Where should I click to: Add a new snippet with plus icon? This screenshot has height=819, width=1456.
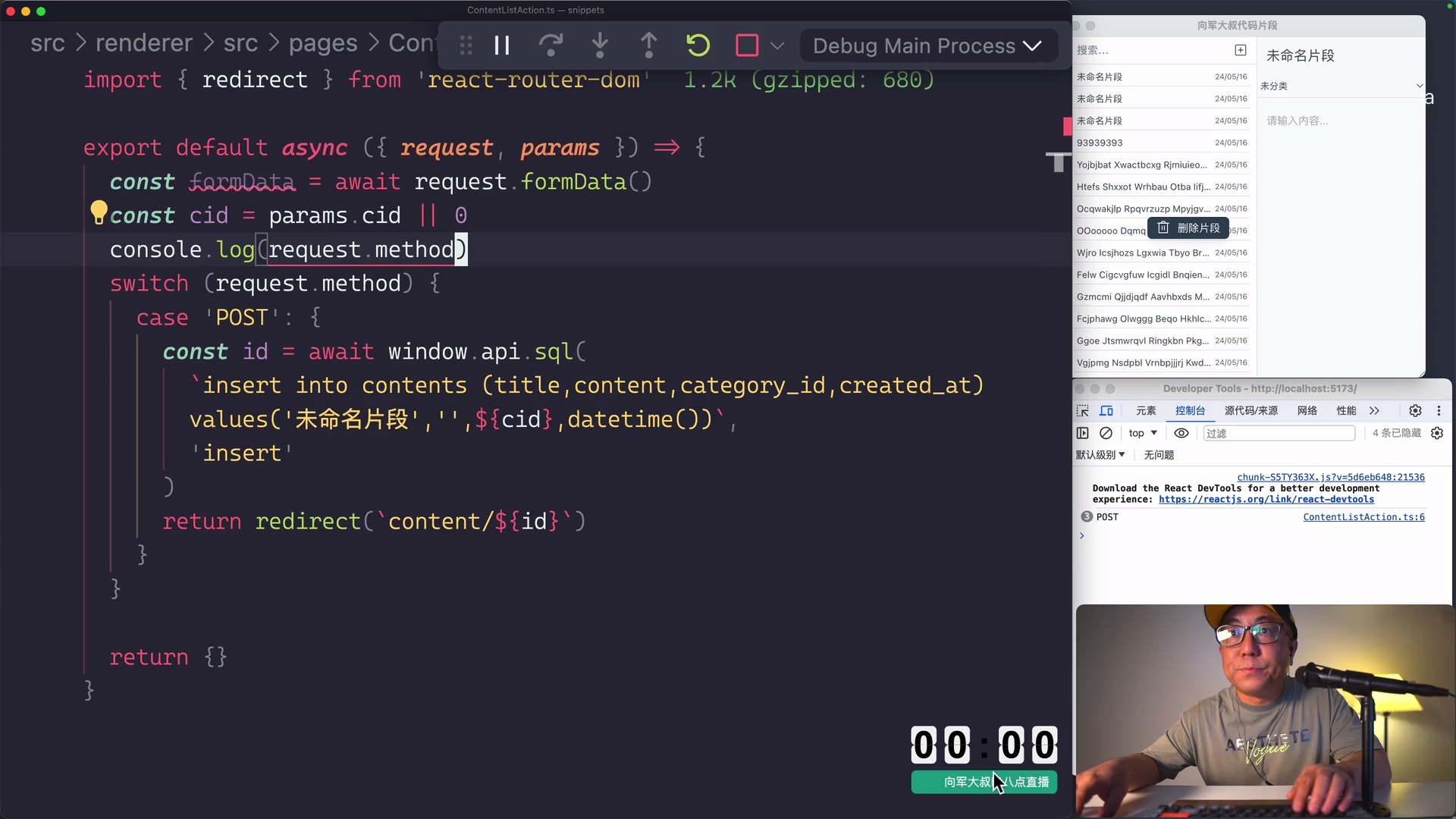(x=1241, y=50)
